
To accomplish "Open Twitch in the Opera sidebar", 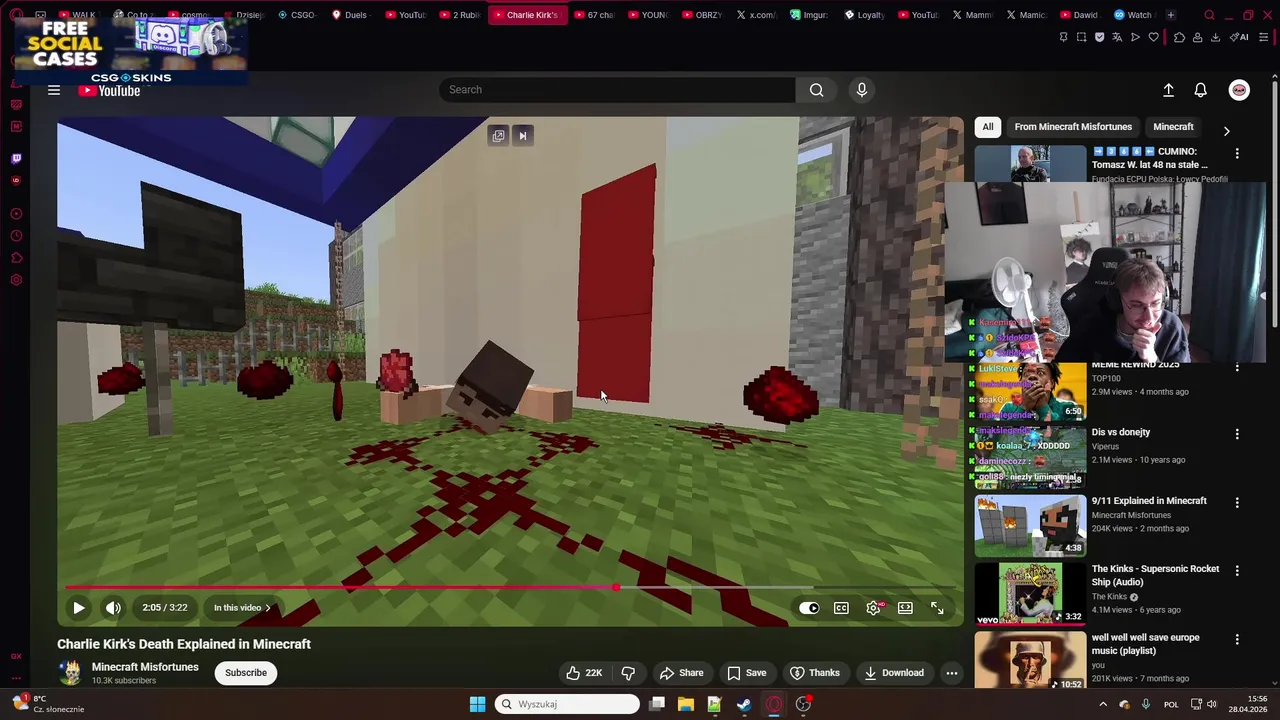I will 16,159.
